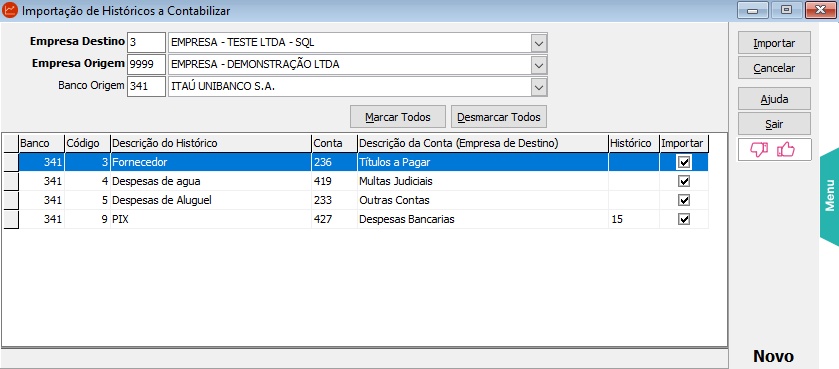
Task: Click Marcar Todos button
Action: click(398, 117)
